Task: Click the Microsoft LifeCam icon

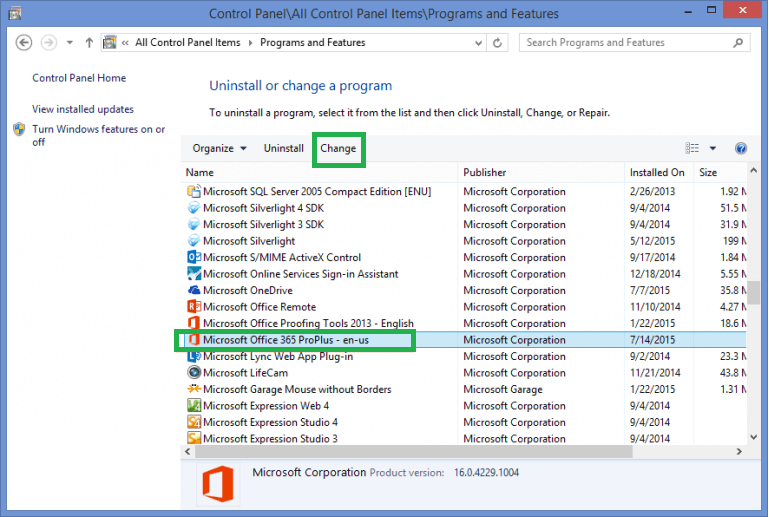Action: [x=194, y=373]
